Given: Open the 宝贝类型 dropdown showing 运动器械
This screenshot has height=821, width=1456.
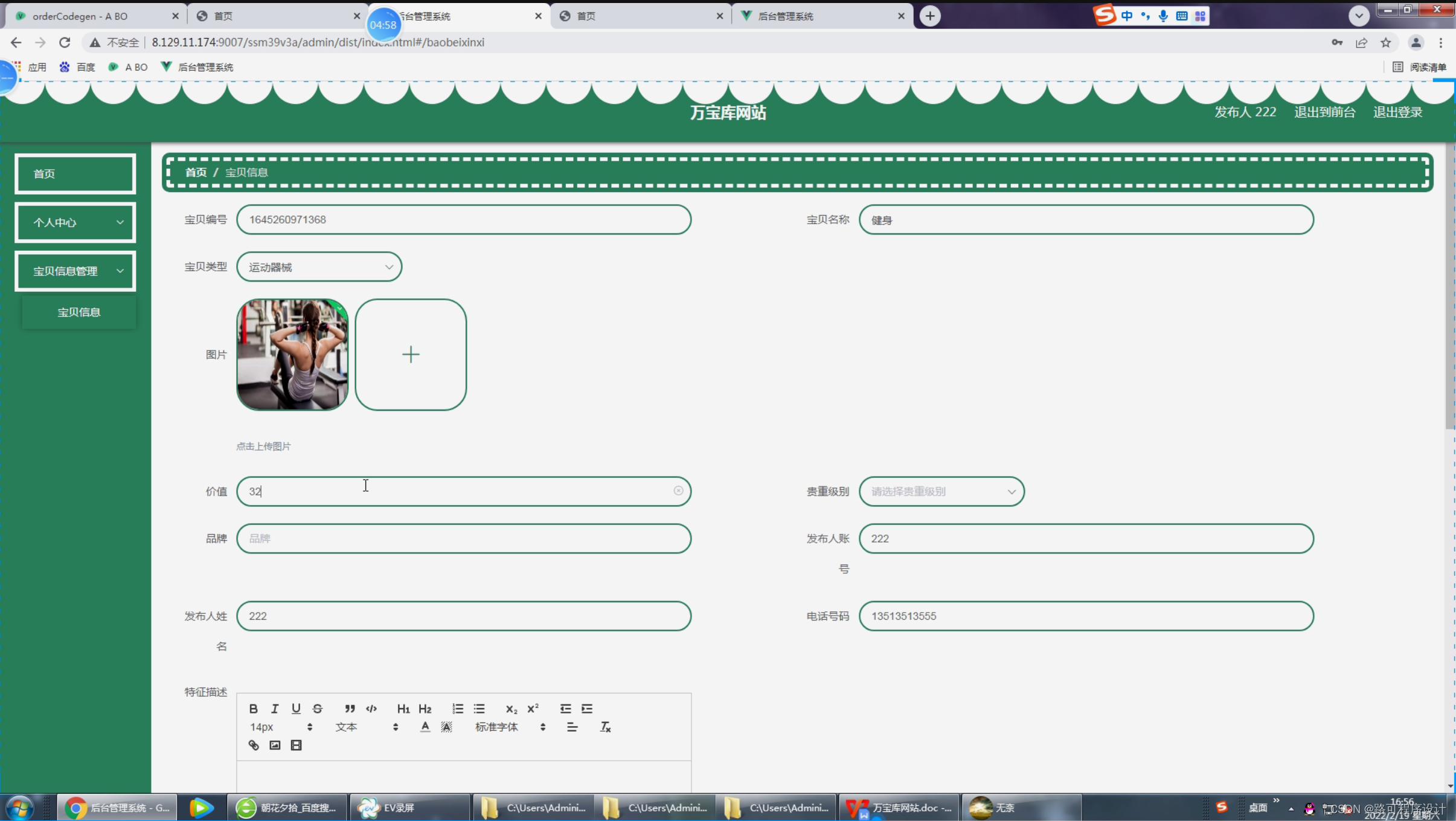Looking at the screenshot, I should point(319,267).
